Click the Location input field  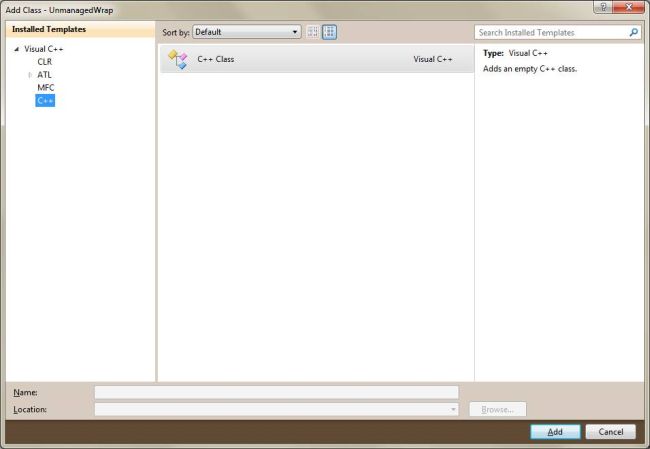[x=276, y=410]
